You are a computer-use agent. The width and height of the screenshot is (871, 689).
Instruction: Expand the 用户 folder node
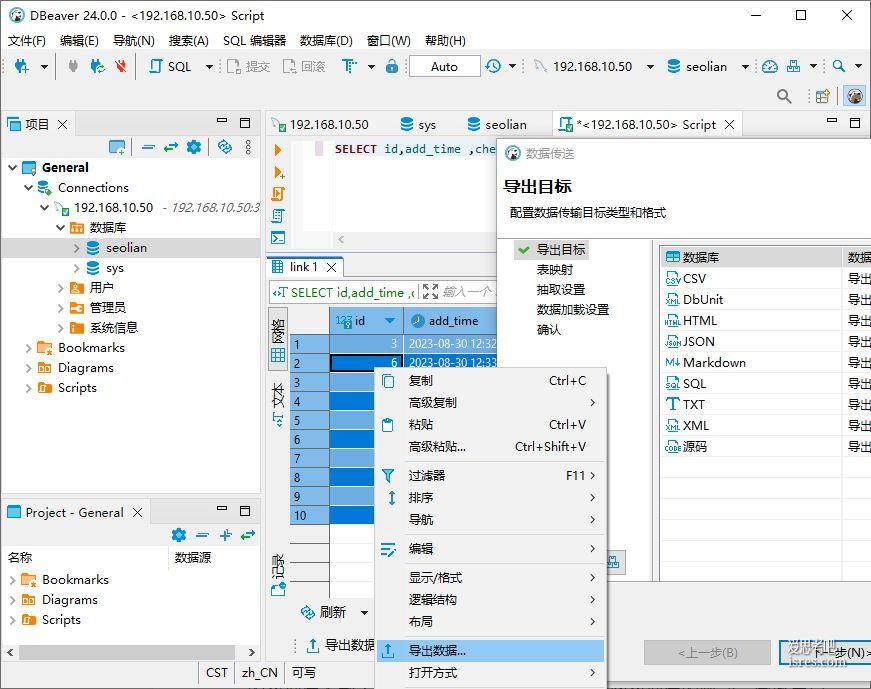[60, 288]
